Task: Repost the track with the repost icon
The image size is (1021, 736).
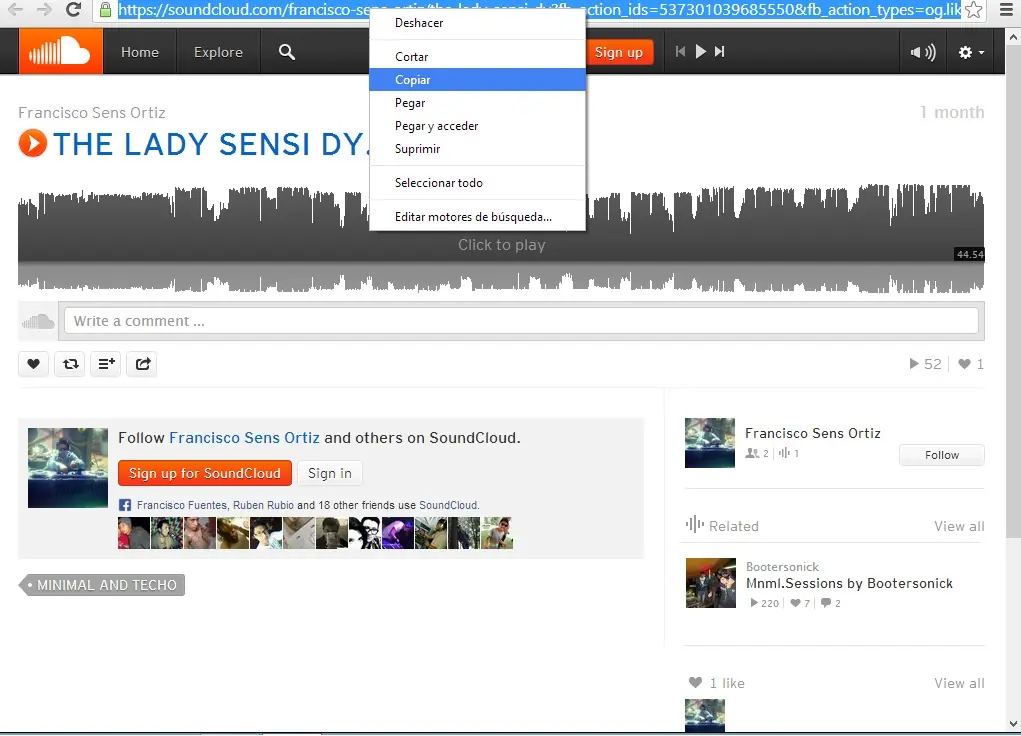Action: point(70,364)
